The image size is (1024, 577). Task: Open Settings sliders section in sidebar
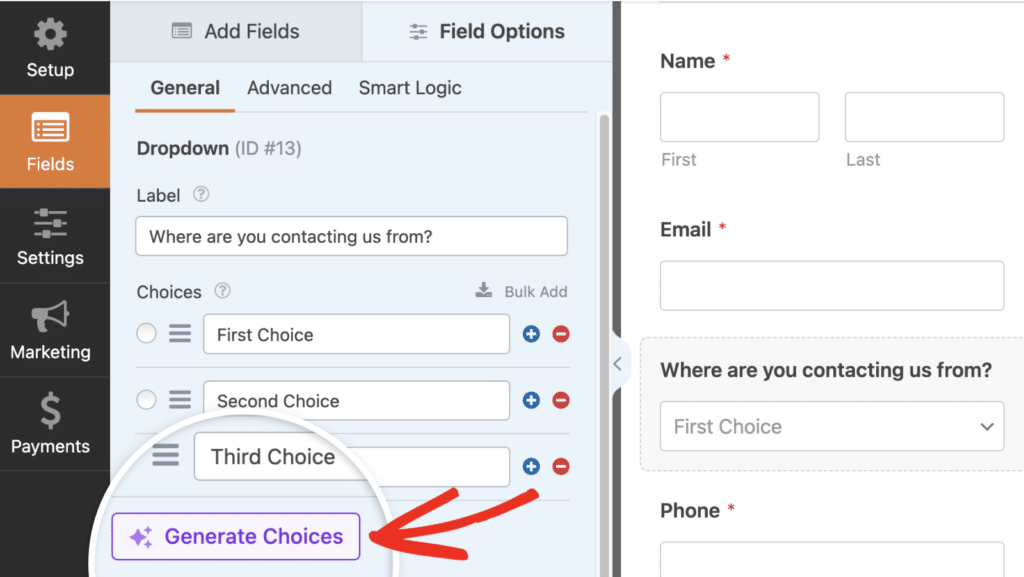(50, 236)
